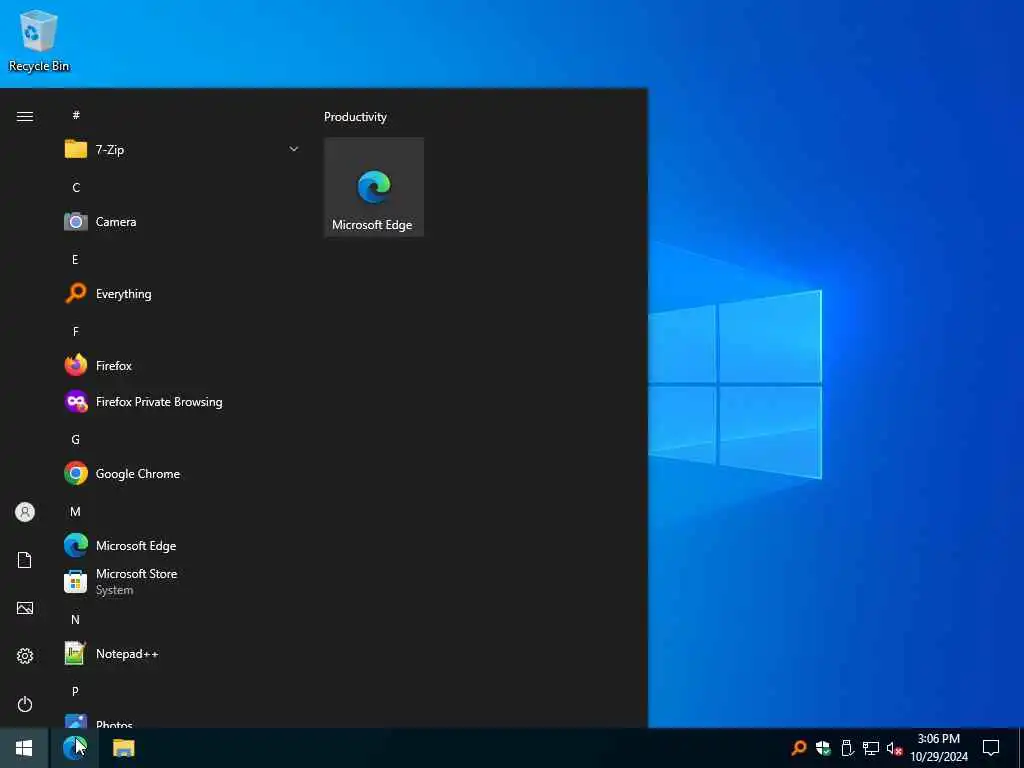Click the muted volume tray icon
Image resolution: width=1024 pixels, height=768 pixels.
894,748
